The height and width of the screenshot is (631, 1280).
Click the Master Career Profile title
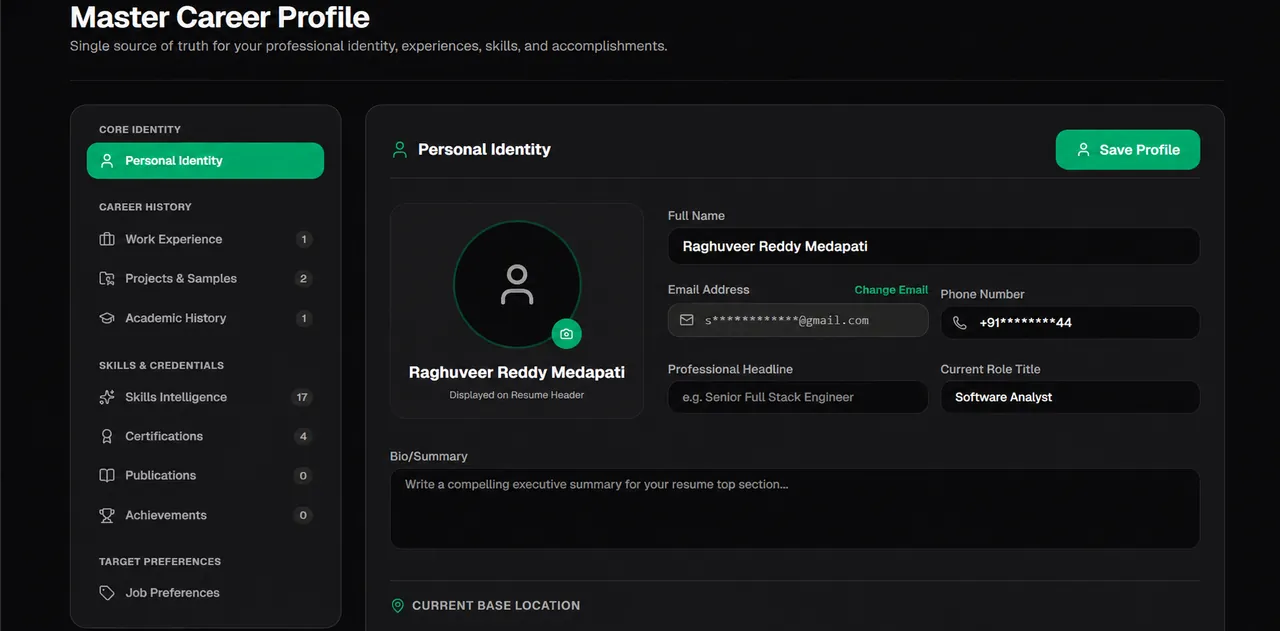coord(220,17)
